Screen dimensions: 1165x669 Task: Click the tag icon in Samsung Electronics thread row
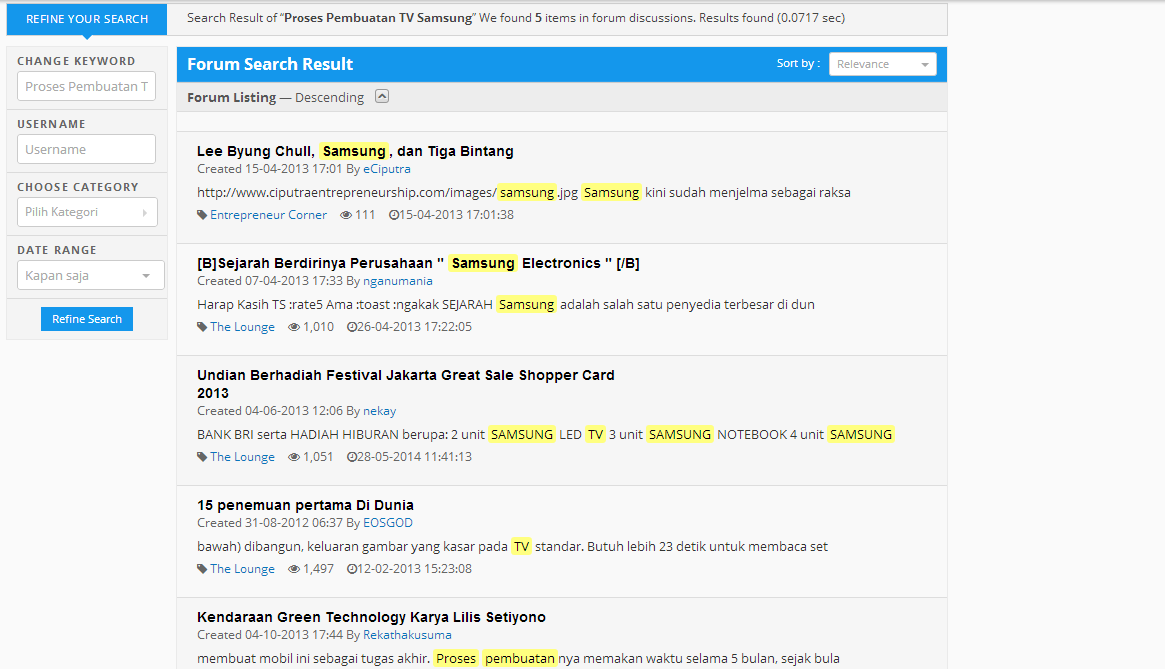(202, 327)
